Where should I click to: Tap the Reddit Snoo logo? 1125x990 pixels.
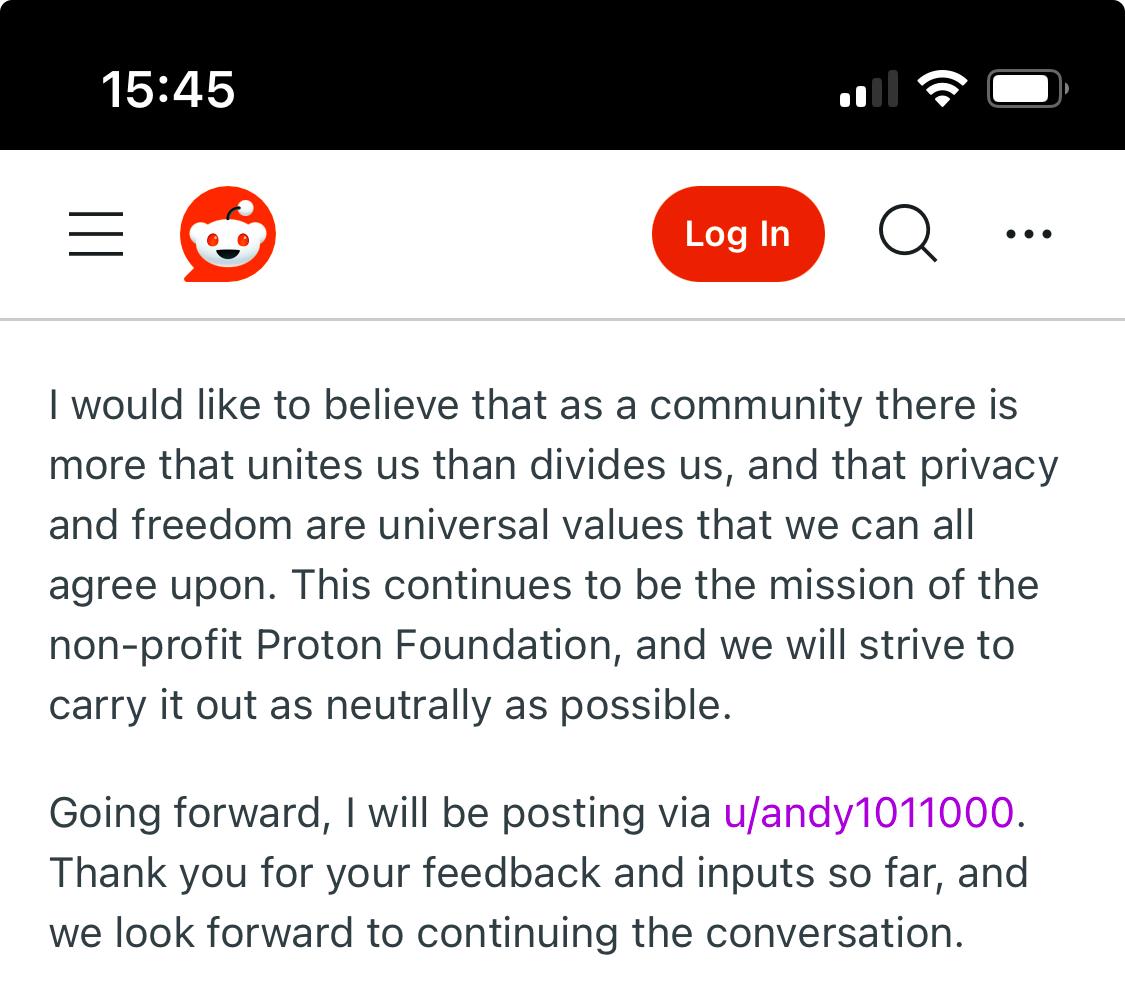228,234
